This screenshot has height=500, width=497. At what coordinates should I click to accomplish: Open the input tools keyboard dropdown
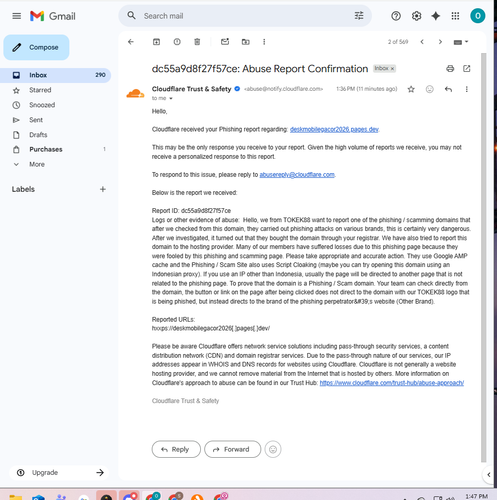pyautogui.click(x=461, y=42)
